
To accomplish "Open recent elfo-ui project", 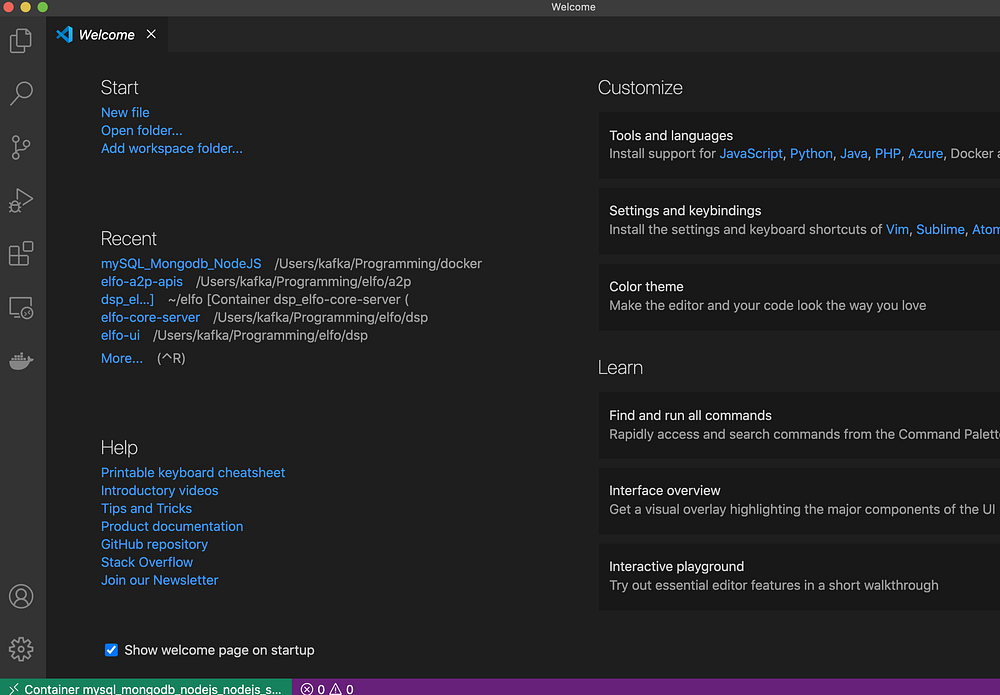I will tap(120, 335).
